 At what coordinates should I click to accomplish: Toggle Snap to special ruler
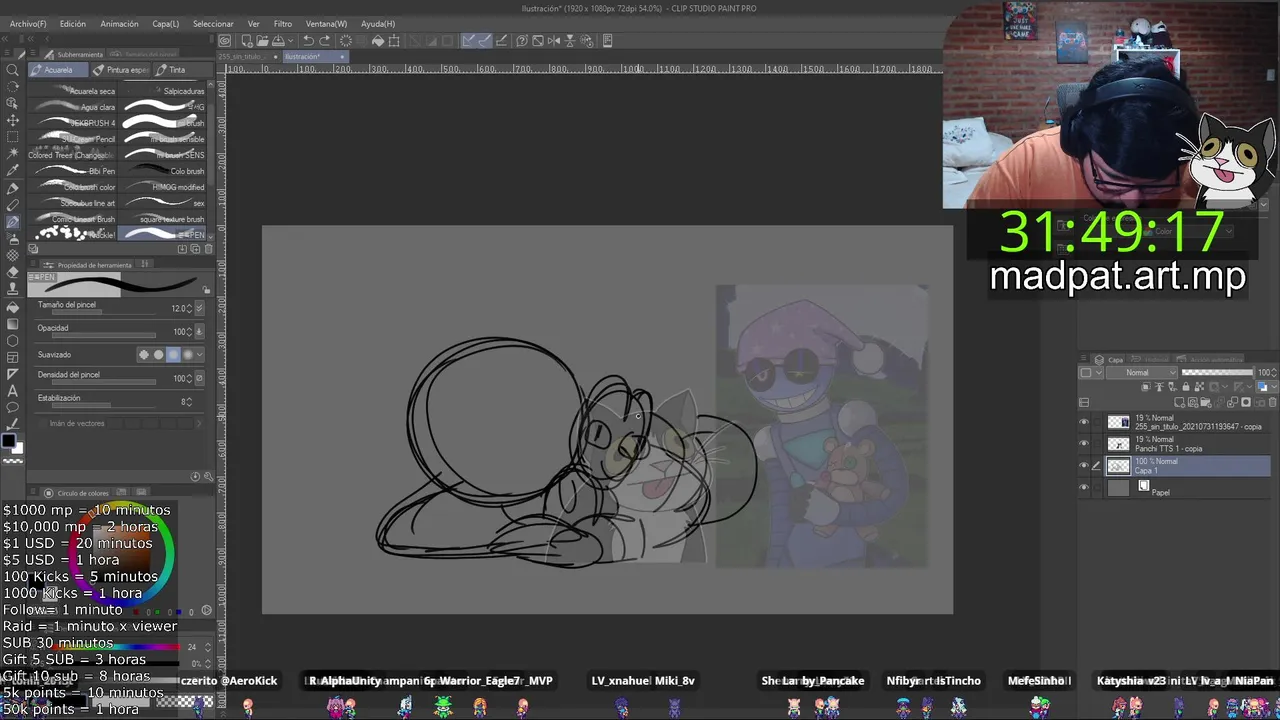point(485,41)
